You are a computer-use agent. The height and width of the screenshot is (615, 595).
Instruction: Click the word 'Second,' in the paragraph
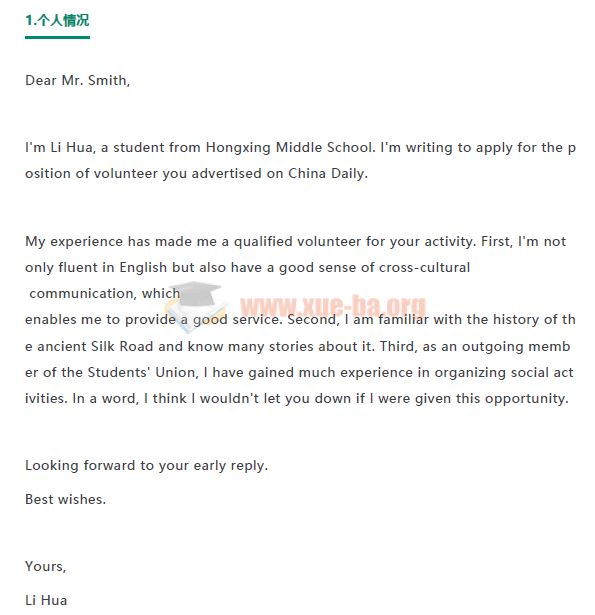point(313,319)
